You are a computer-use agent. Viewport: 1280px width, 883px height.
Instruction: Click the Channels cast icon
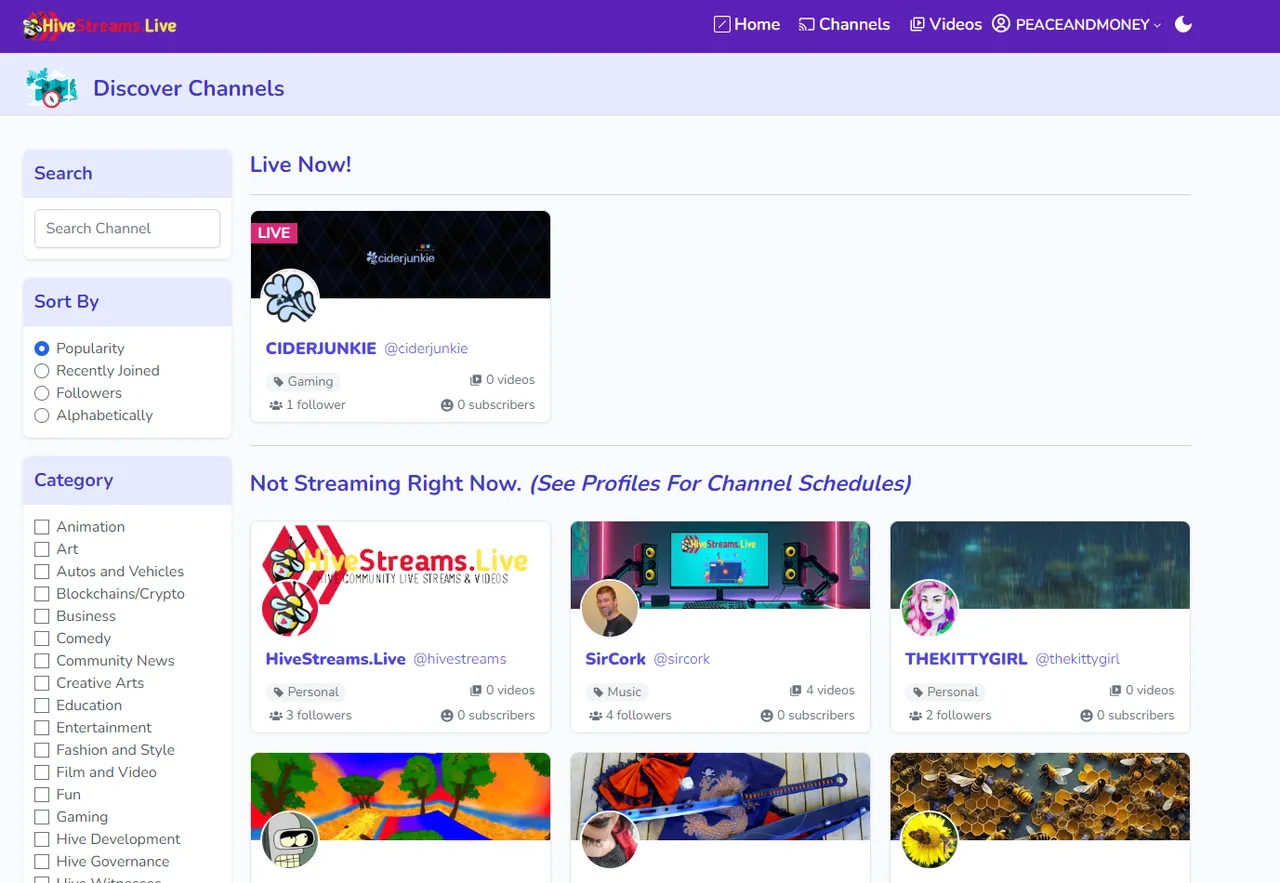[807, 24]
